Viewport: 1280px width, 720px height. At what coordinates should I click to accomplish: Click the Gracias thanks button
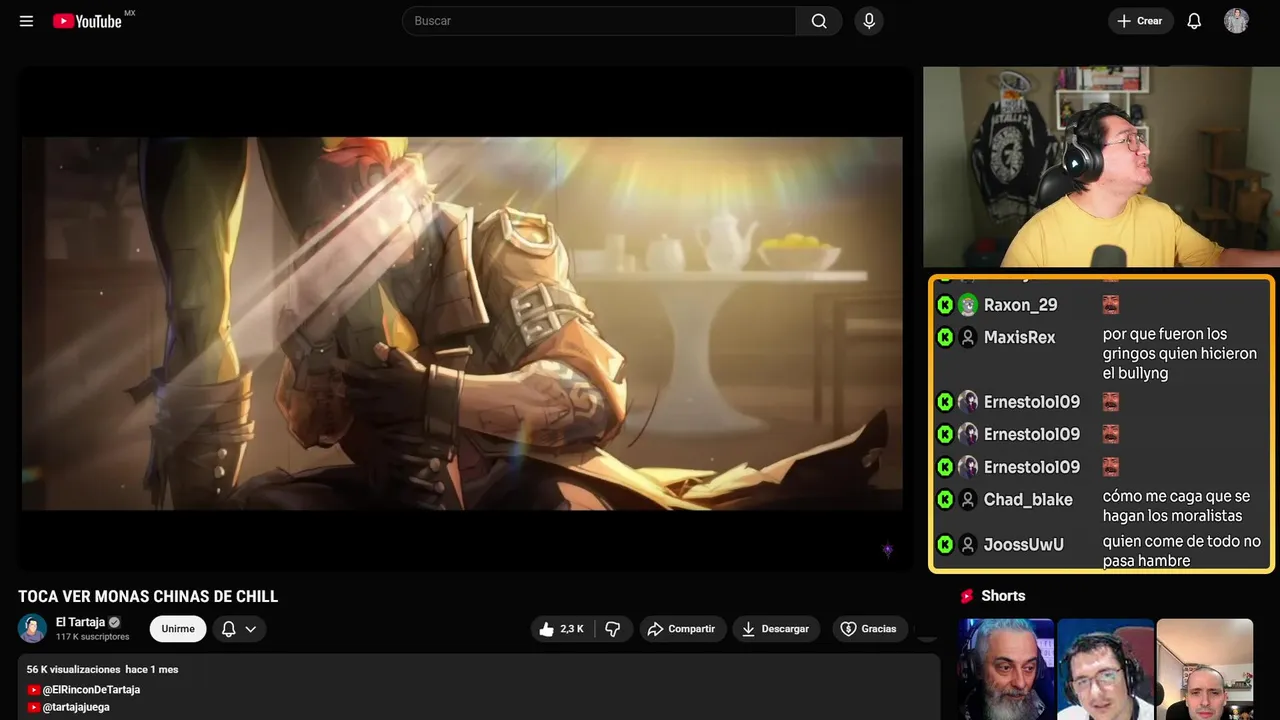click(869, 629)
